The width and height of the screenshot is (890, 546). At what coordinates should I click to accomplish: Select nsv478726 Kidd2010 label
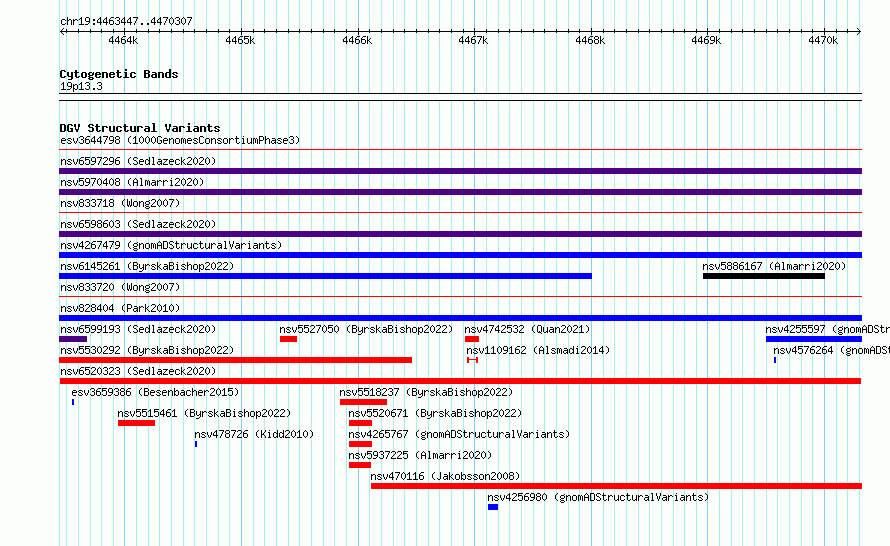(x=254, y=434)
